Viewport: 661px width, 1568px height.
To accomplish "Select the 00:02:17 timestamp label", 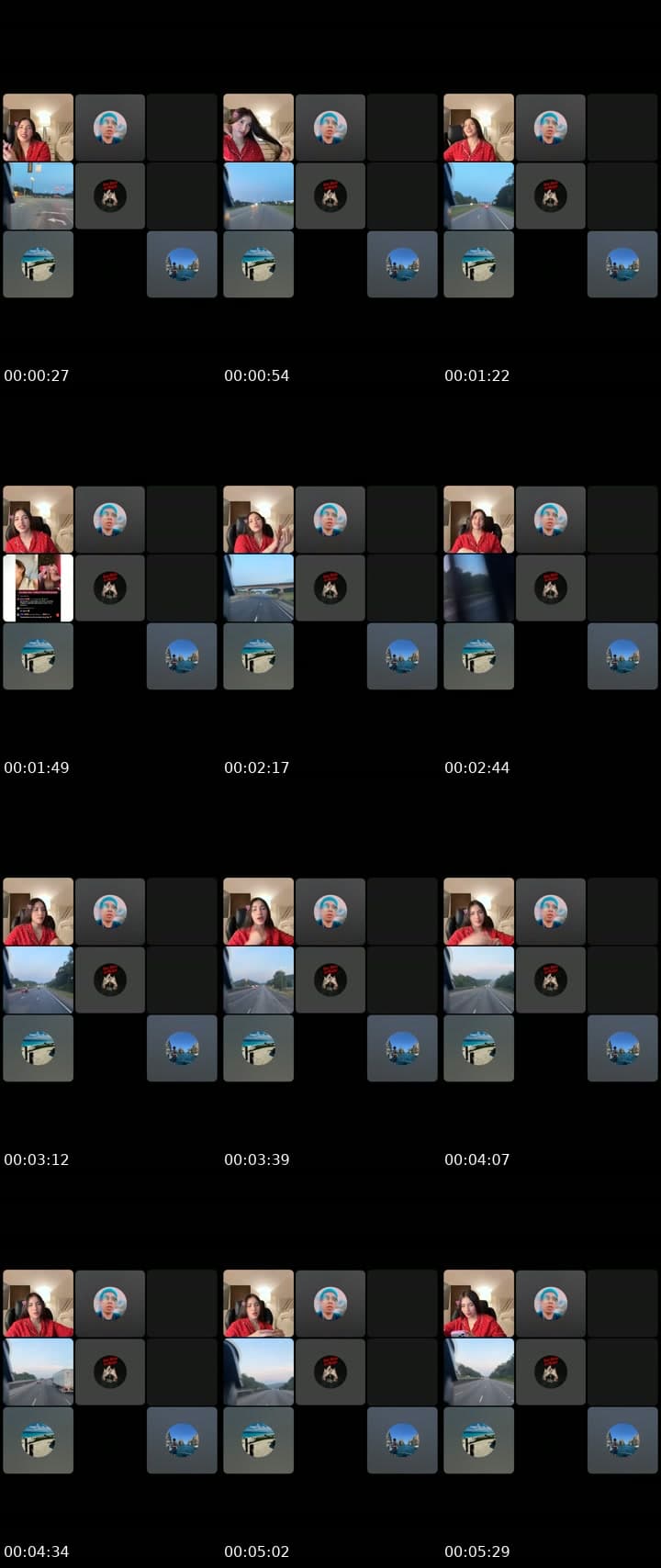I will tap(257, 767).
